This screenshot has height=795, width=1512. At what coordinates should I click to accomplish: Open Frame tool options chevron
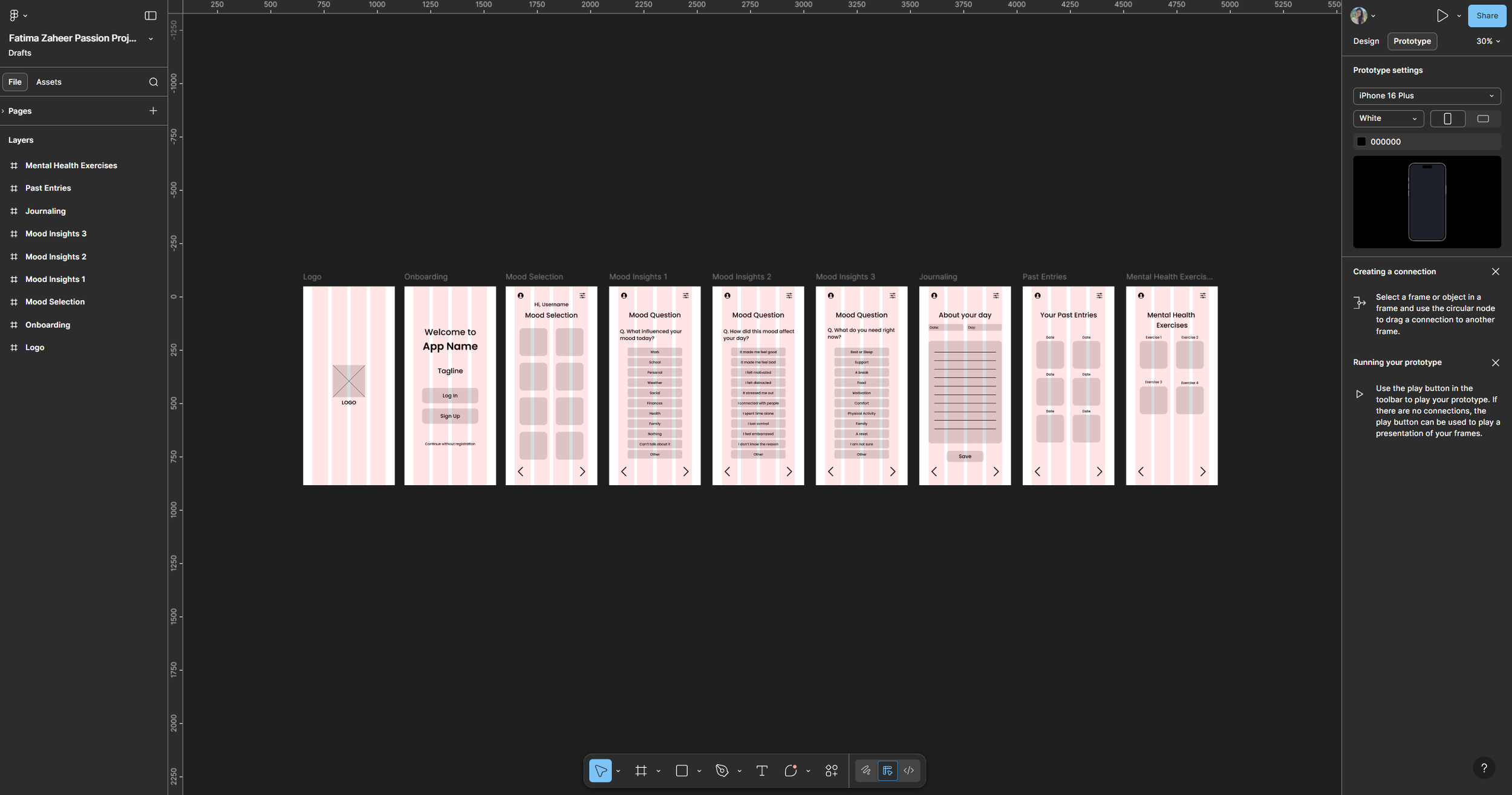click(x=659, y=771)
